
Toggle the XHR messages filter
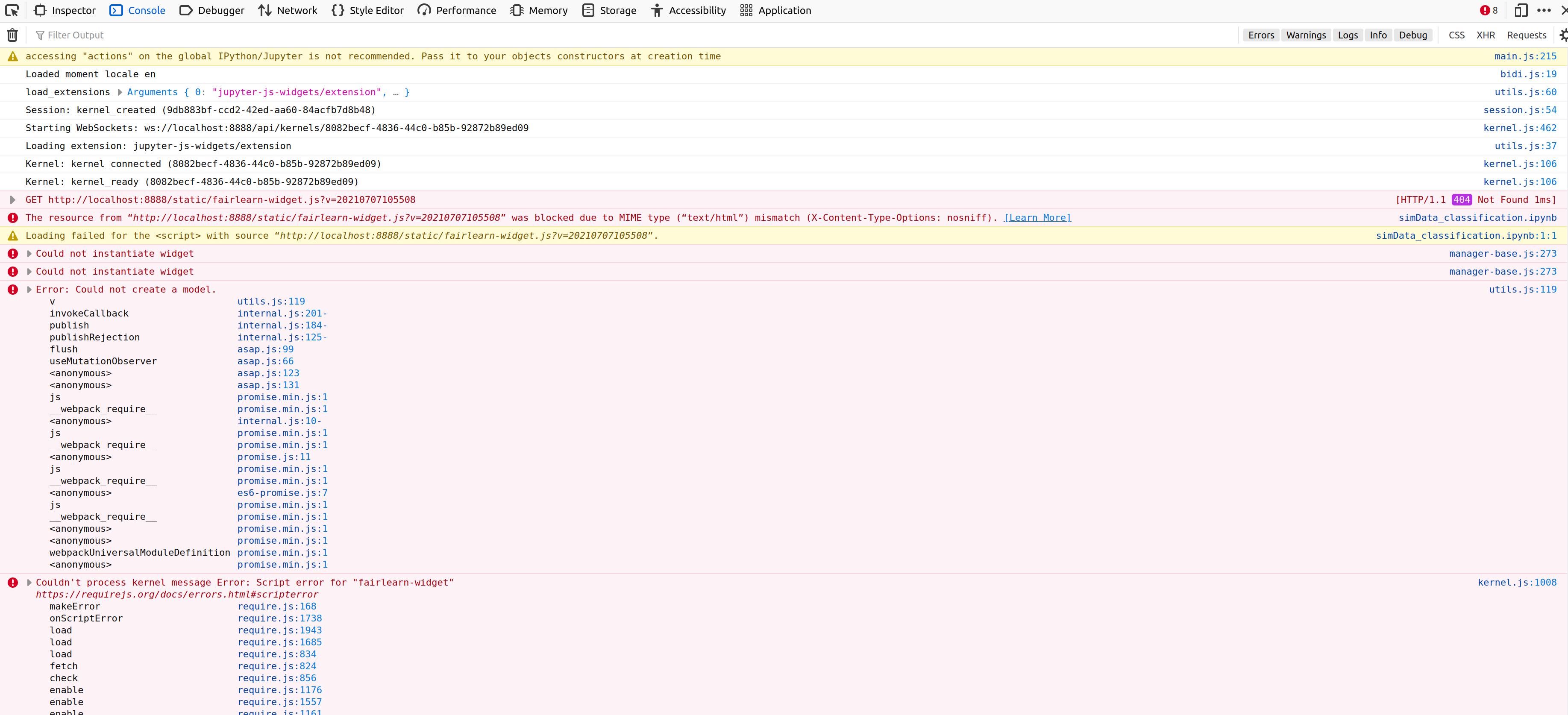[x=1486, y=35]
